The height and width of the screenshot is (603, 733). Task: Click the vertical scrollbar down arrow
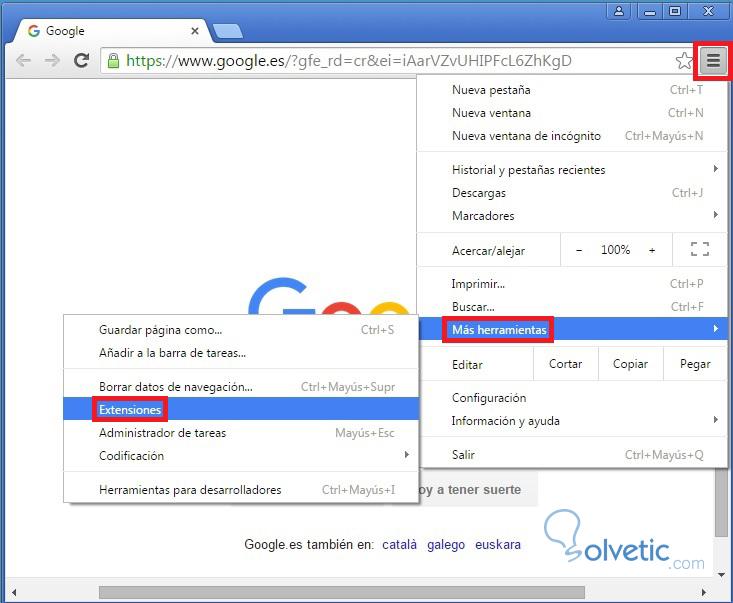(722, 574)
